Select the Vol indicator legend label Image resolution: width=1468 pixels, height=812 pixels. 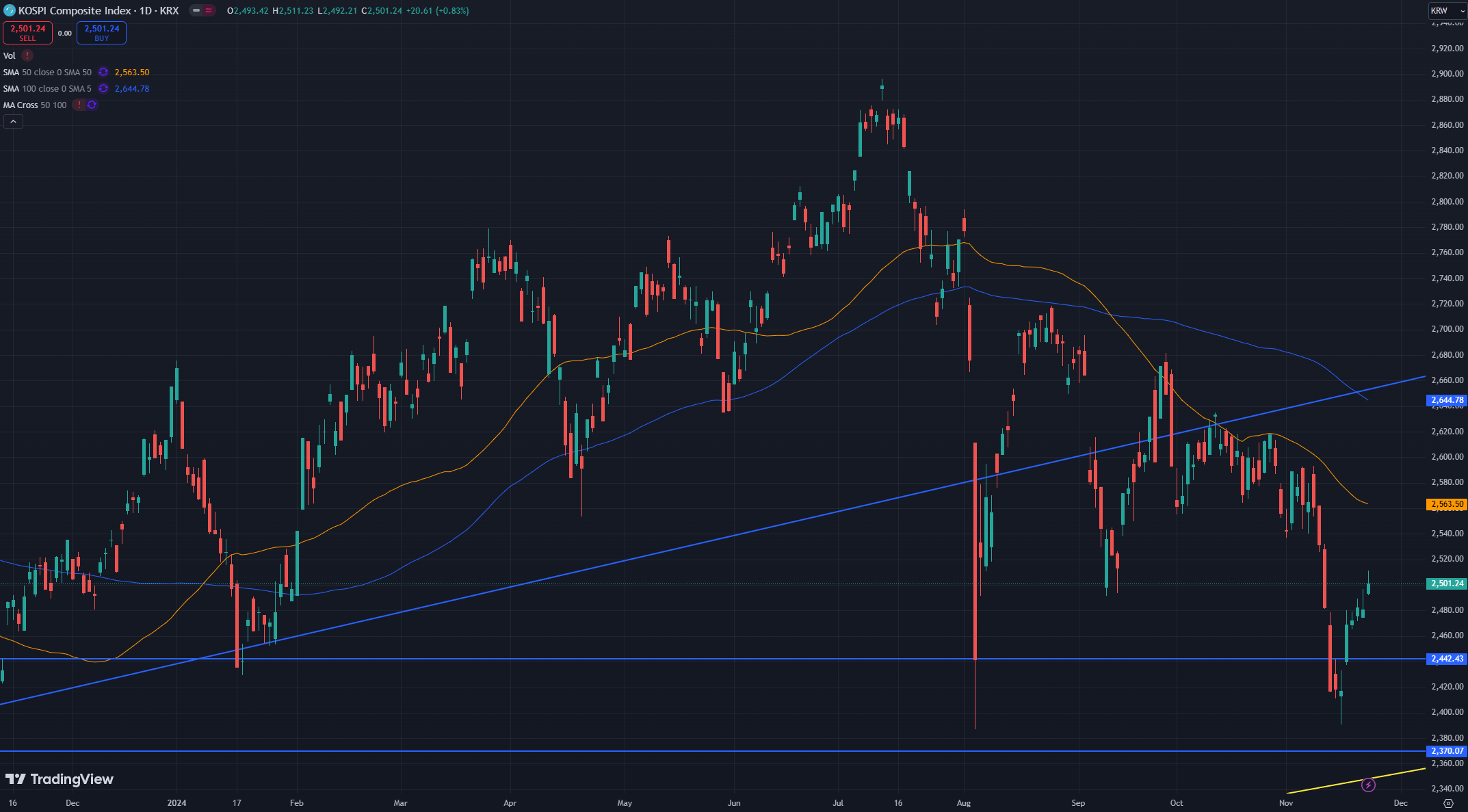(x=10, y=55)
